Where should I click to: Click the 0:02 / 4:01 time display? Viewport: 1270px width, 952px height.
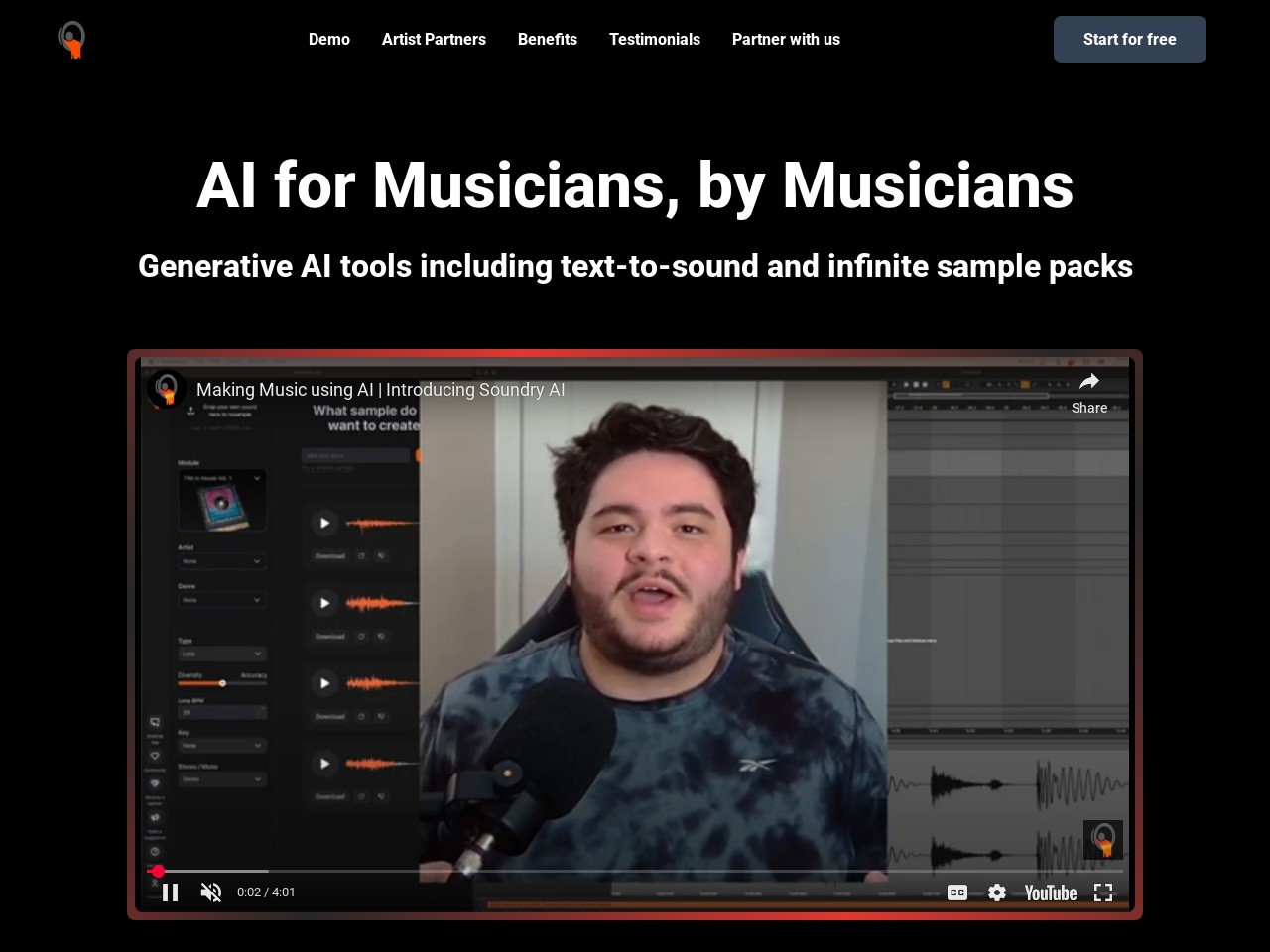pyautogui.click(x=266, y=892)
